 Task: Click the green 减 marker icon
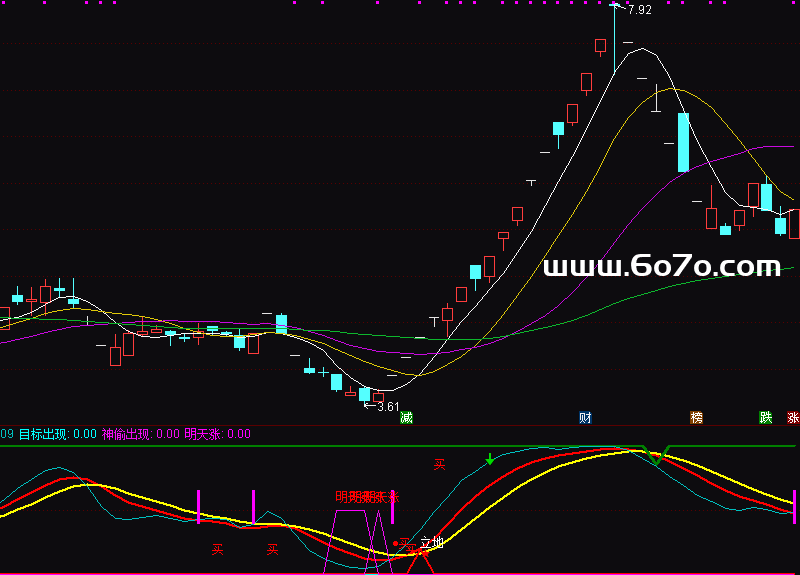coord(406,417)
